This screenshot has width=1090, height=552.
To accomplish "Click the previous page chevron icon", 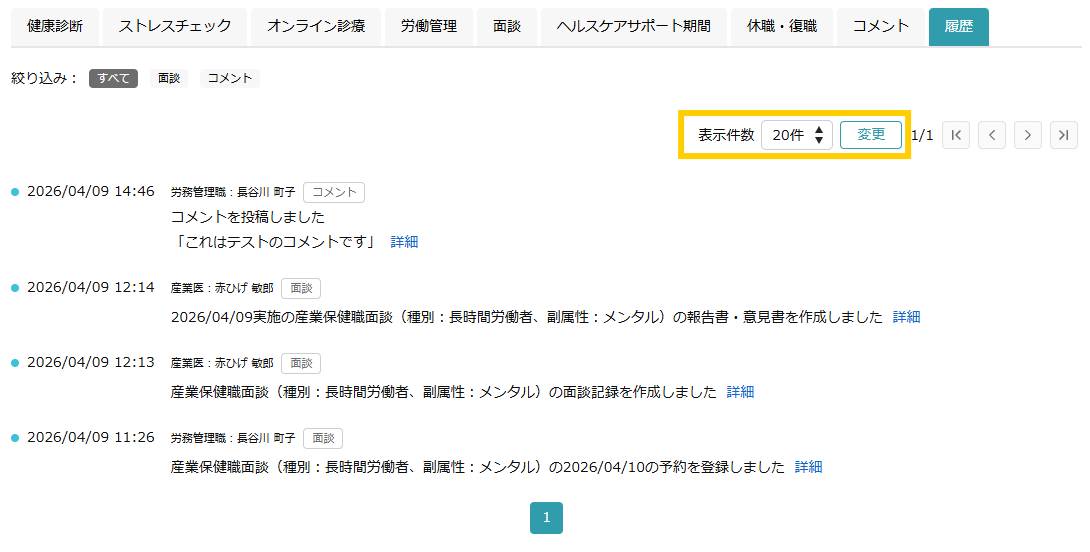I will 992,136.
